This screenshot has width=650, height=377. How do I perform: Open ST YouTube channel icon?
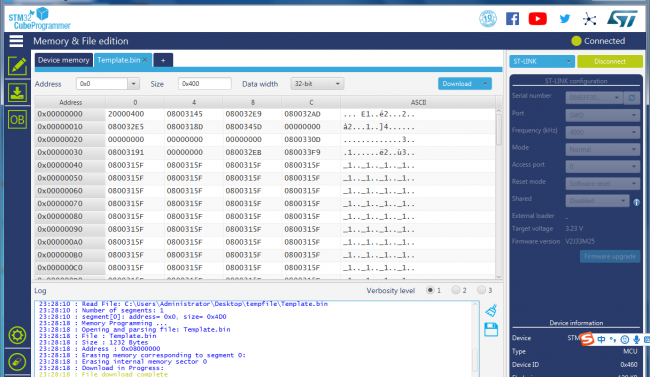click(x=538, y=19)
